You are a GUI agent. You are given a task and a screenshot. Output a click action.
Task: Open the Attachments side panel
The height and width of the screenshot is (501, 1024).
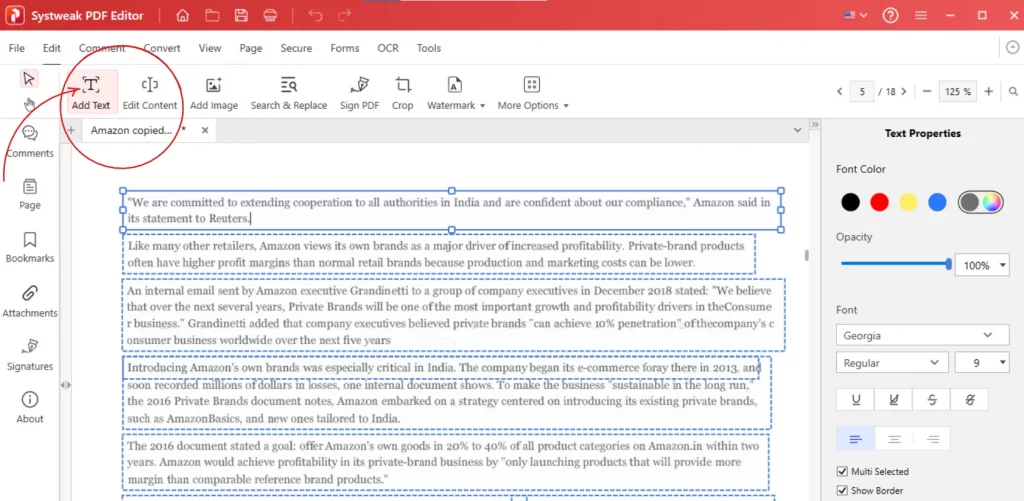pos(29,301)
